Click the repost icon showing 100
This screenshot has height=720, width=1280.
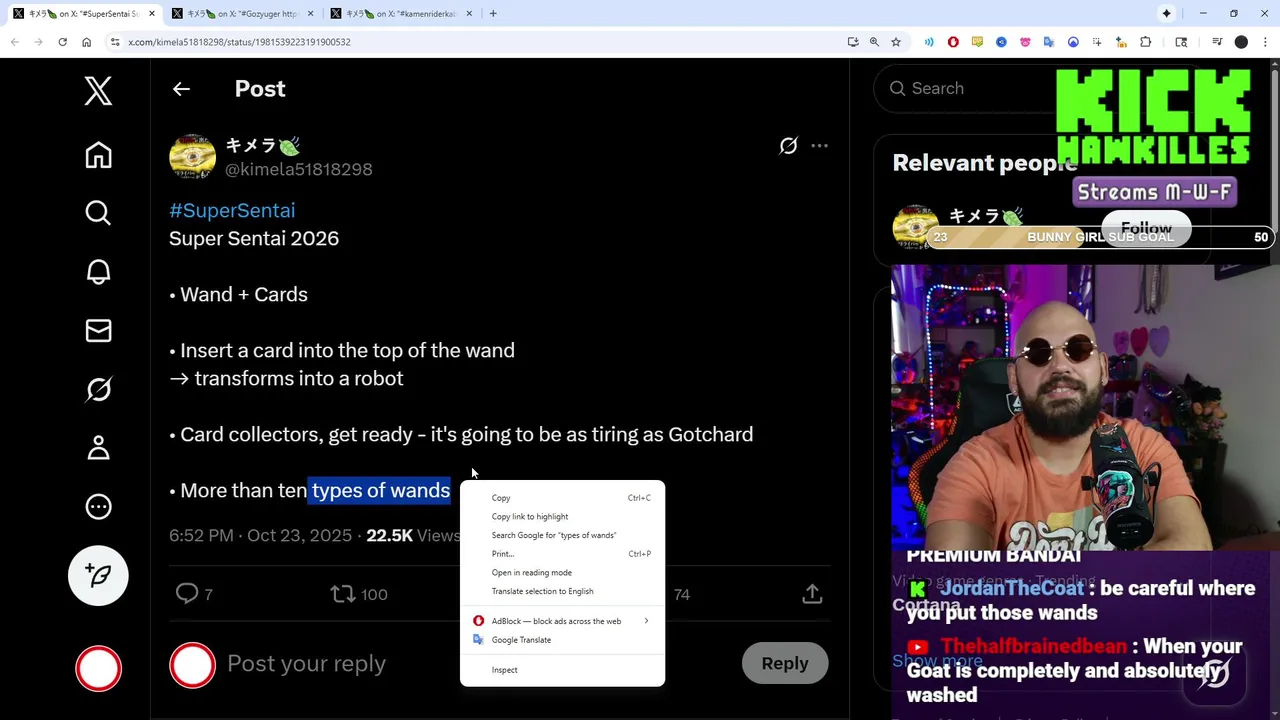coord(343,594)
